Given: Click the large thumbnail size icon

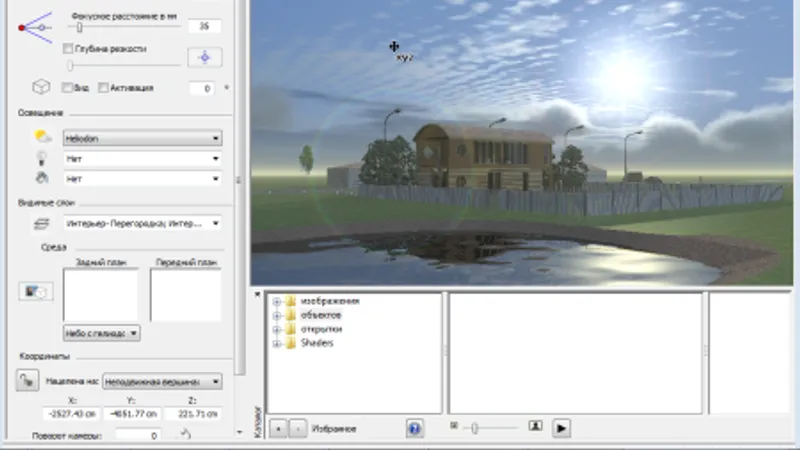Looking at the screenshot, I should [x=535, y=426].
